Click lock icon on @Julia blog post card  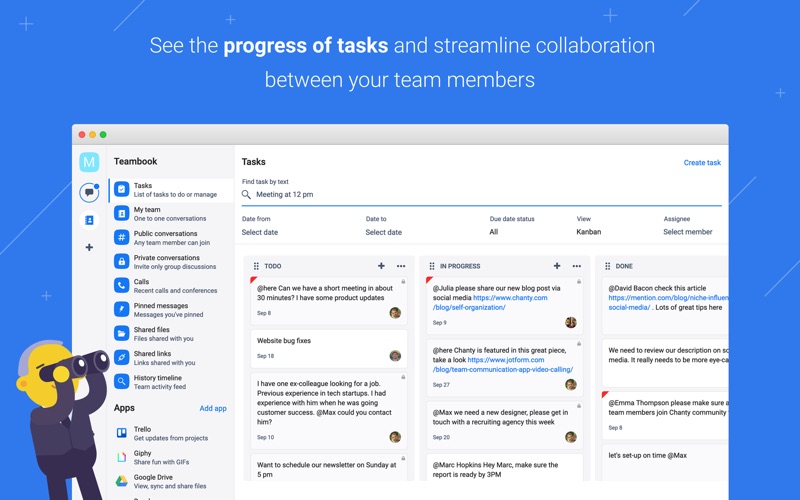click(579, 282)
